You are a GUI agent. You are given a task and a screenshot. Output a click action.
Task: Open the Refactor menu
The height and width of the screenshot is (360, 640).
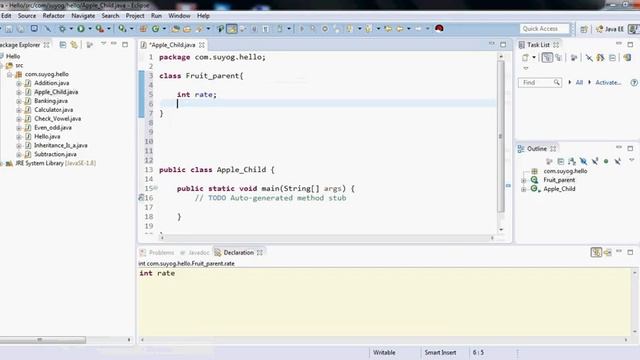[x=53, y=16]
